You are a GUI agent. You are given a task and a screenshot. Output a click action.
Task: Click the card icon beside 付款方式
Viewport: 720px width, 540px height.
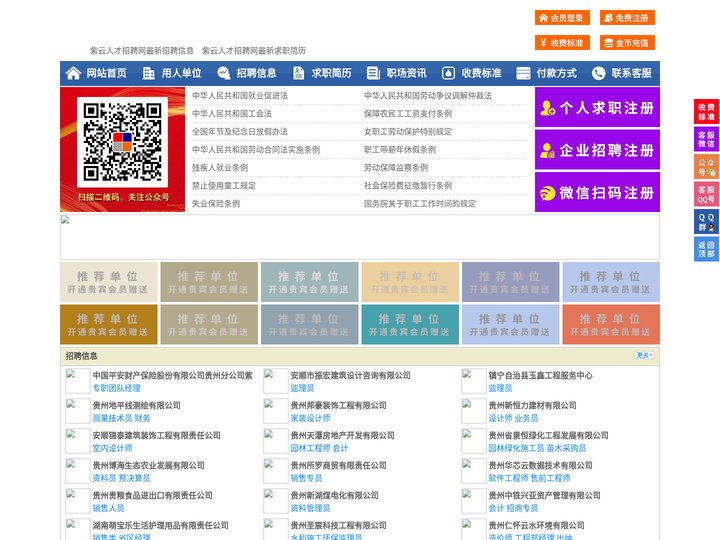[x=523, y=73]
